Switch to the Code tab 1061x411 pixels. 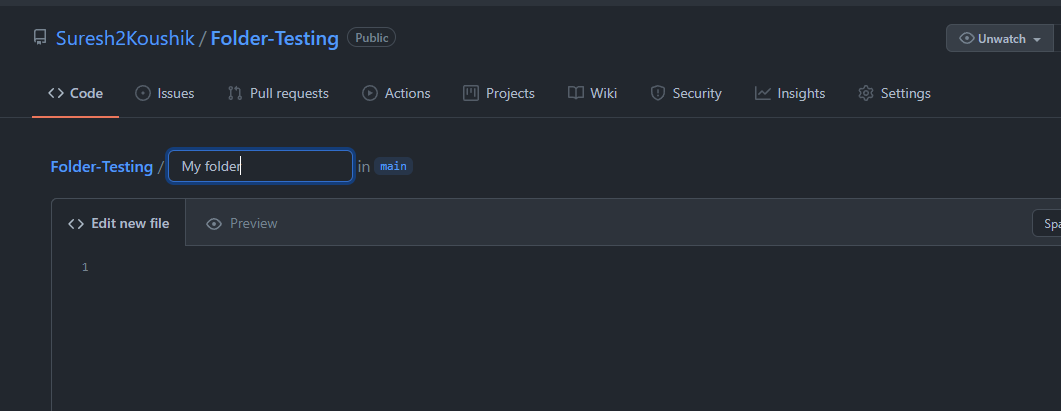click(x=76, y=93)
